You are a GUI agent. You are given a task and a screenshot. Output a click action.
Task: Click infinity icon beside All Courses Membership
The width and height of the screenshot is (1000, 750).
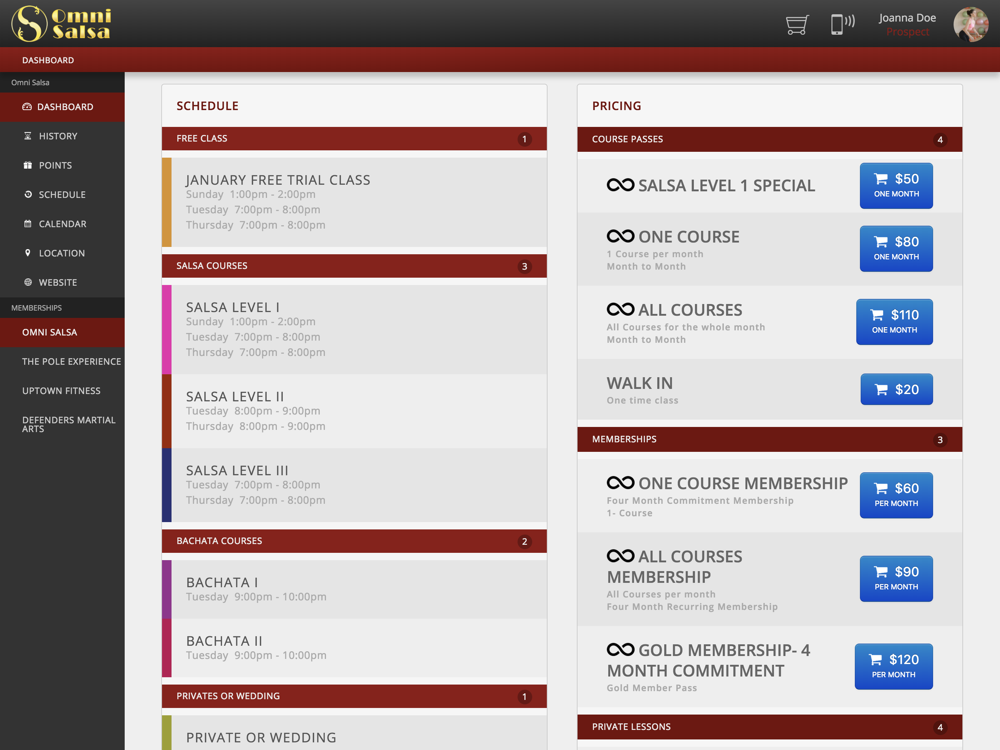620,556
